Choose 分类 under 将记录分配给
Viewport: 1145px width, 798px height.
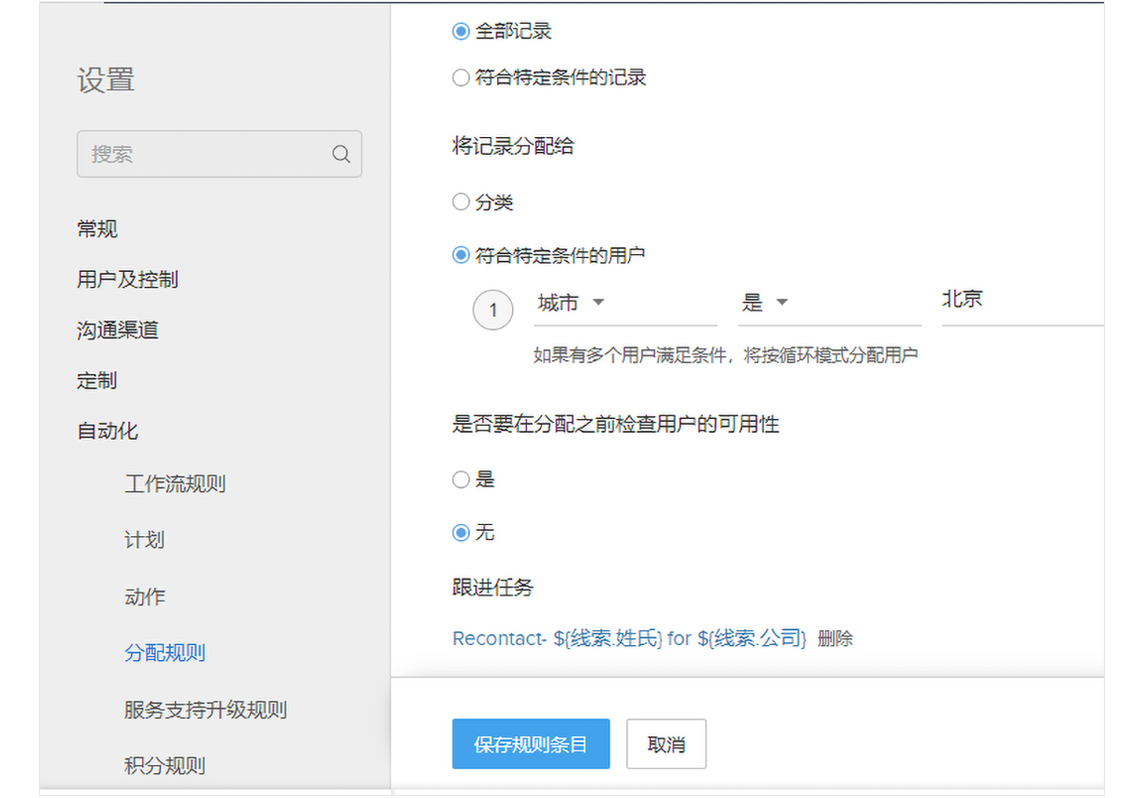coord(461,203)
